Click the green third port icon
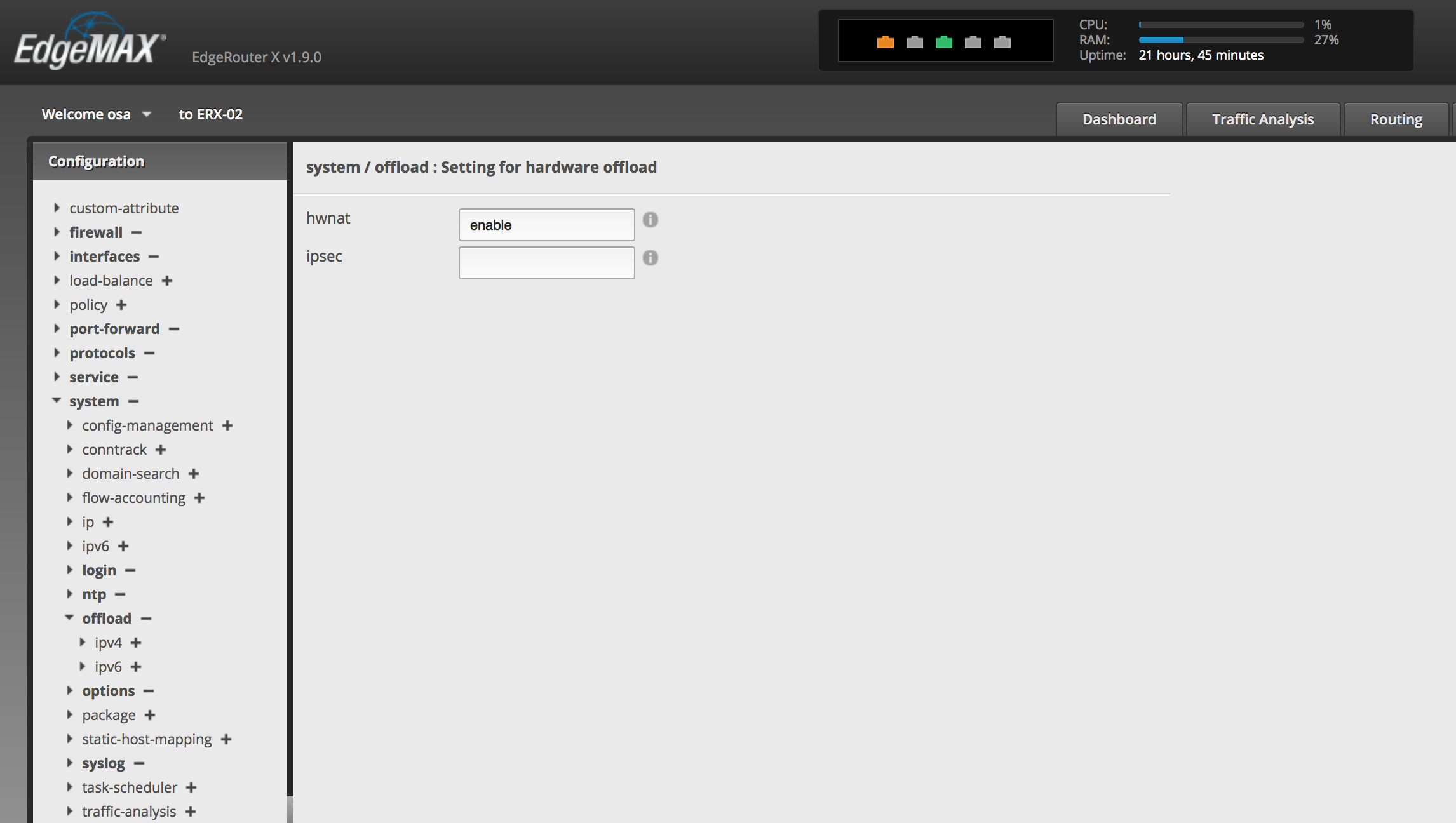1456x823 pixels. pyautogui.click(x=944, y=42)
